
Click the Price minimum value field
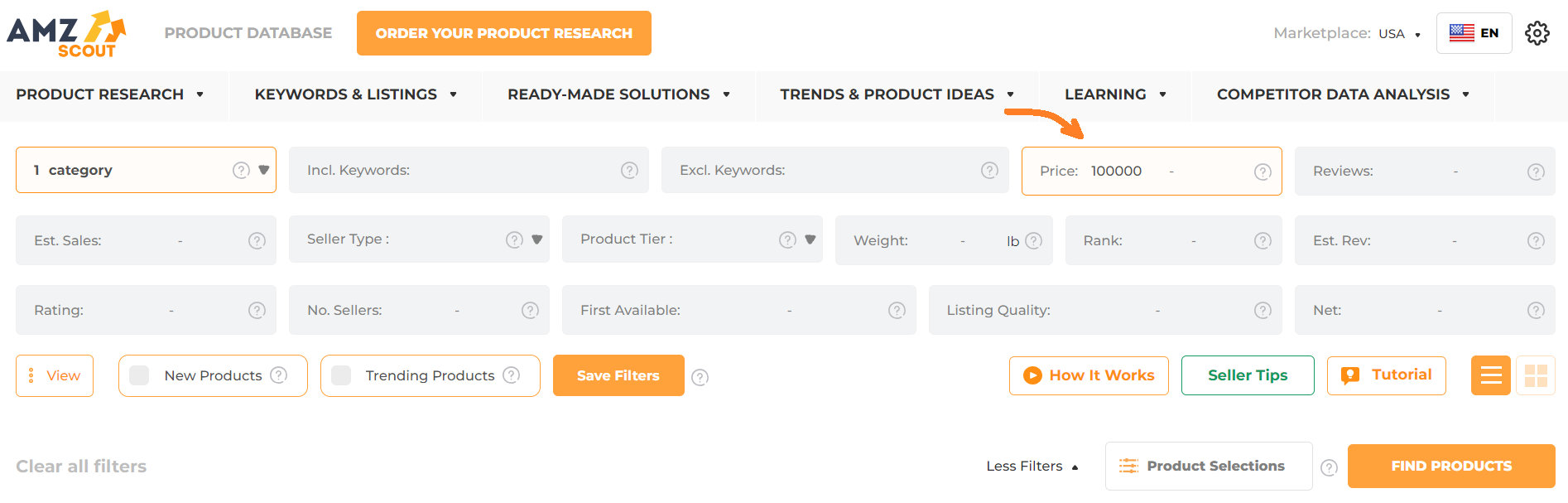1117,171
